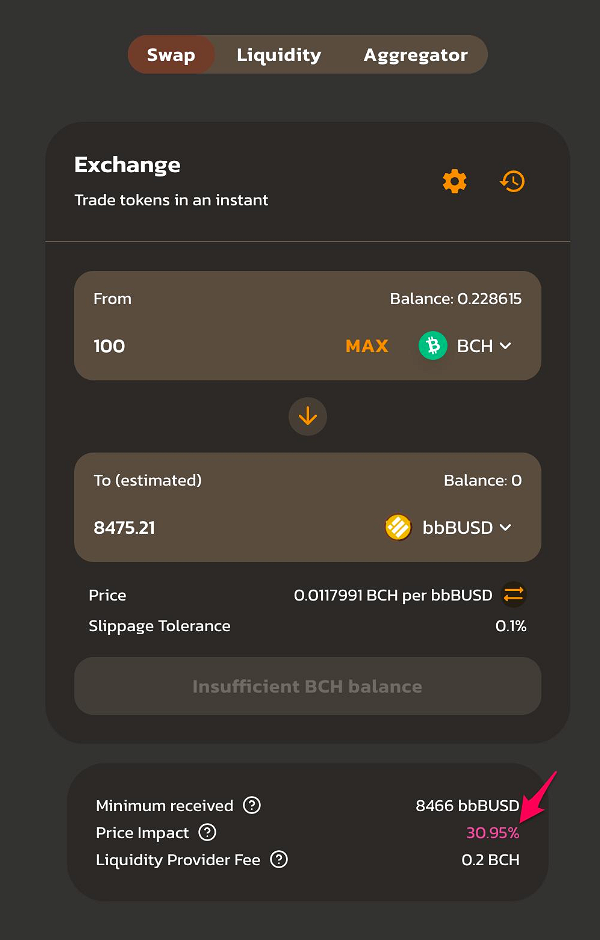Click the pink 30.95% price impact value
The width and height of the screenshot is (600, 940).
pyautogui.click(x=493, y=833)
